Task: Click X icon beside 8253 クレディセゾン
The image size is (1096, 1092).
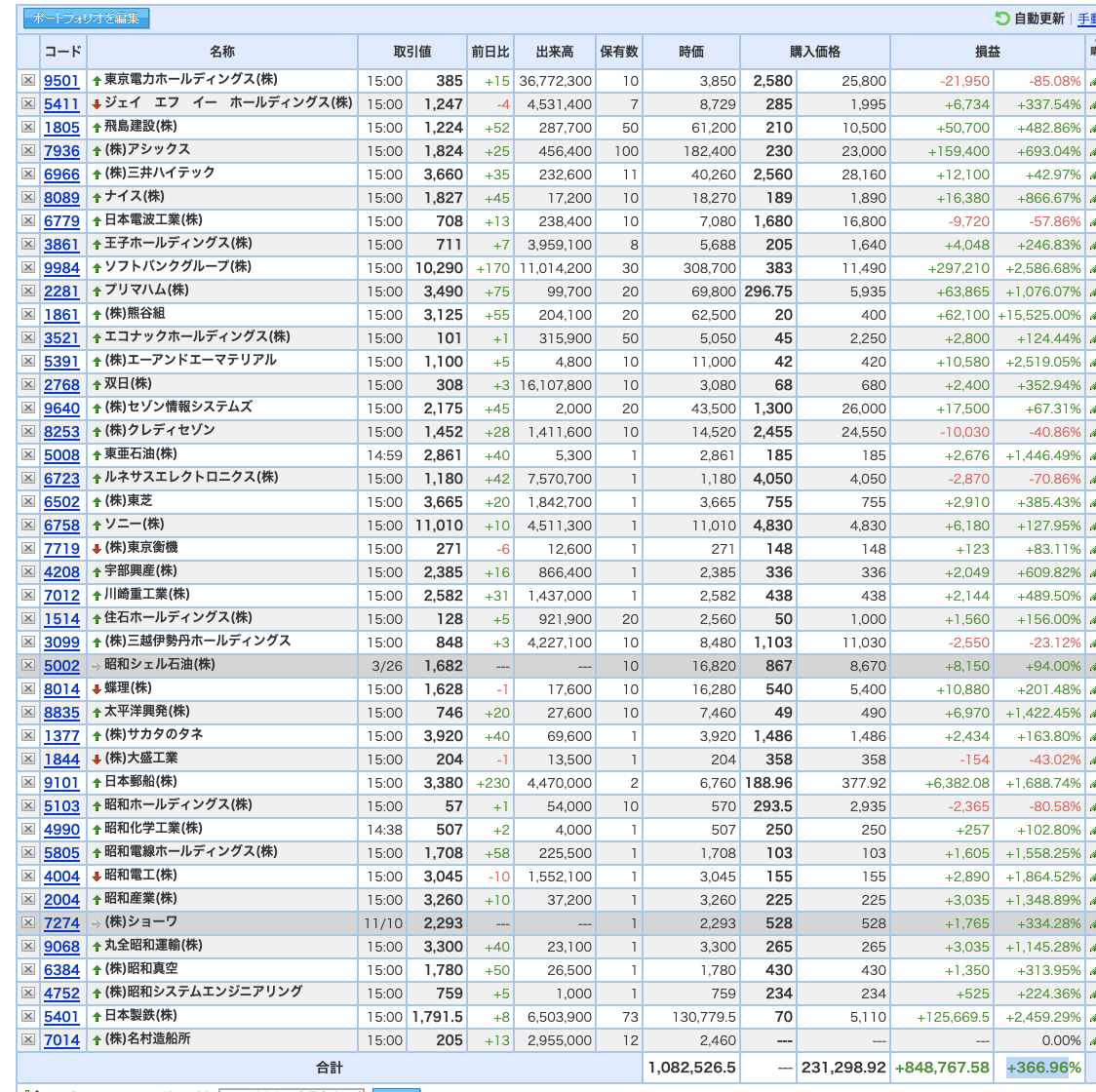Action: point(28,431)
